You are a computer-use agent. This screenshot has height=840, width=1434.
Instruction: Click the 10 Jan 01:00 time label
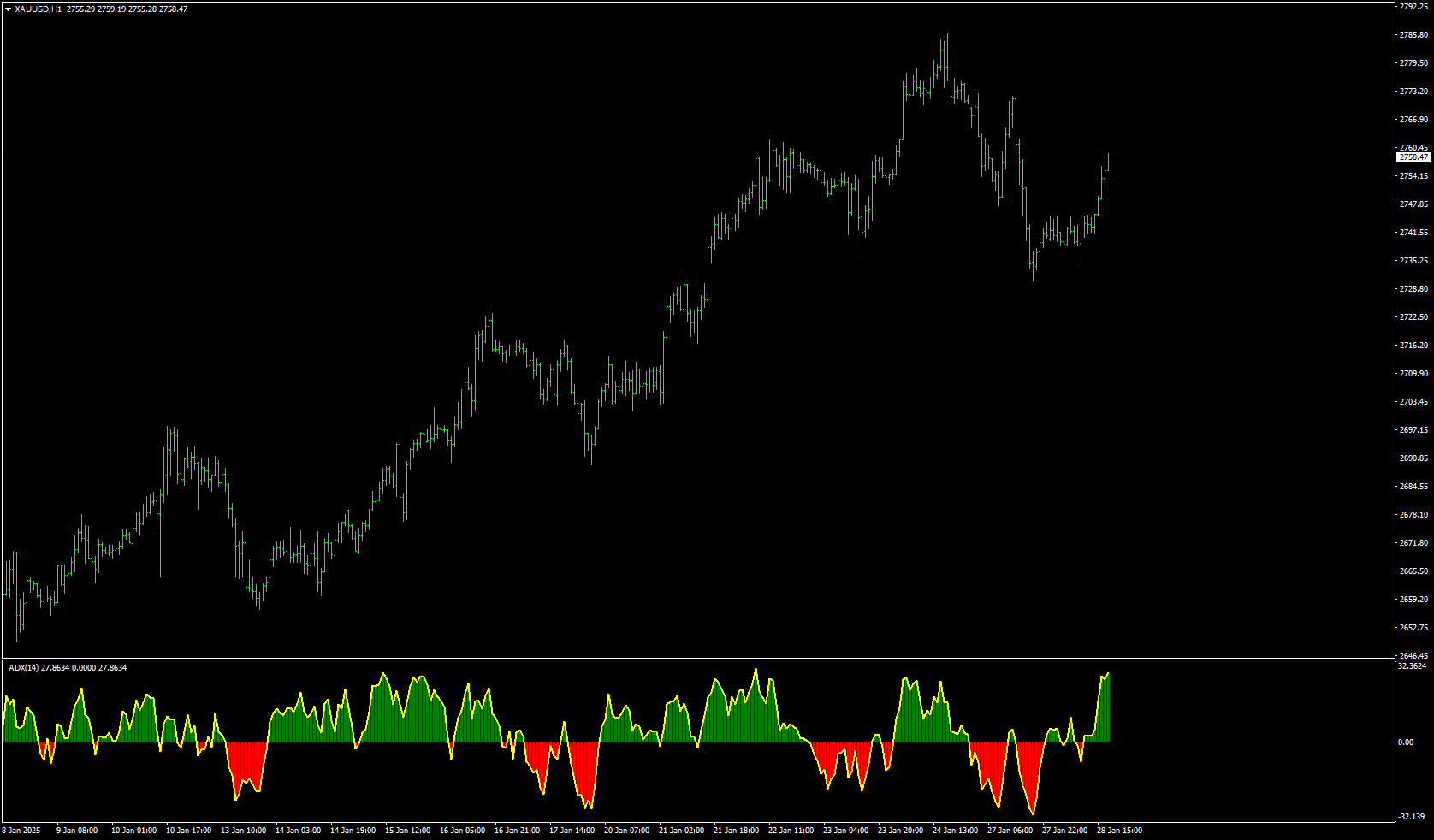pyautogui.click(x=133, y=830)
